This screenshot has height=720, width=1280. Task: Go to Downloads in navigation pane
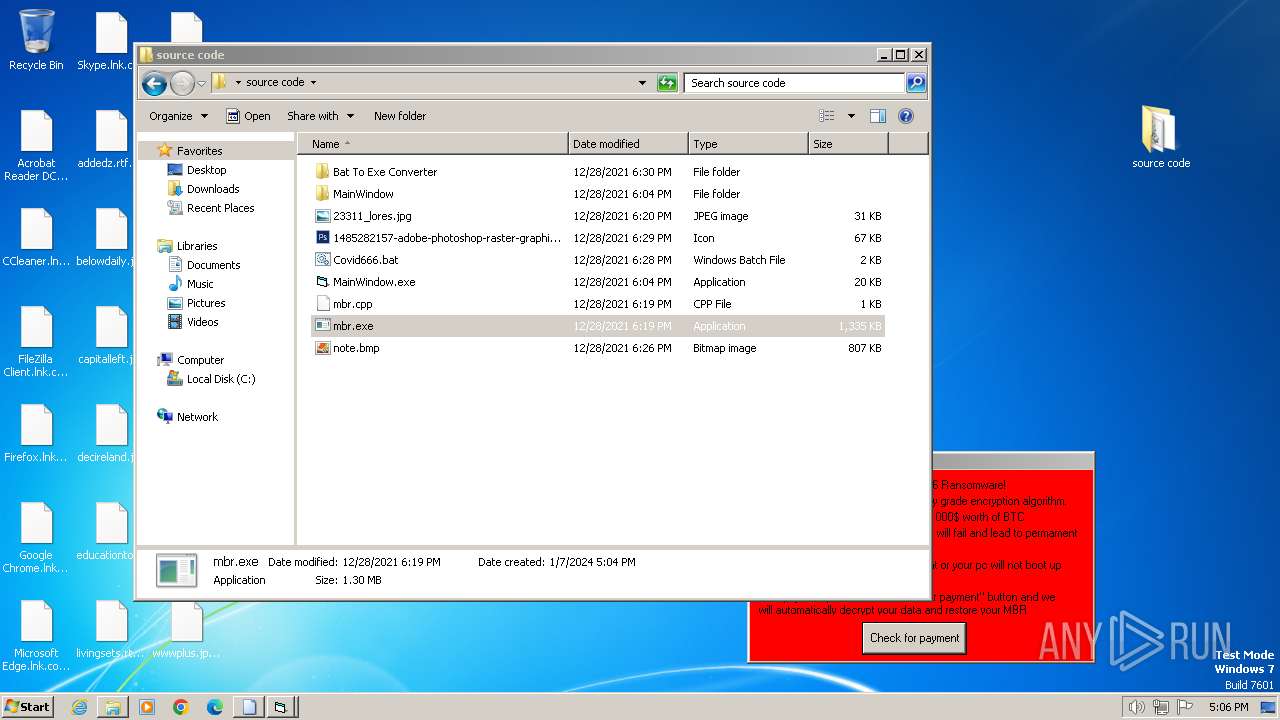click(x=213, y=189)
